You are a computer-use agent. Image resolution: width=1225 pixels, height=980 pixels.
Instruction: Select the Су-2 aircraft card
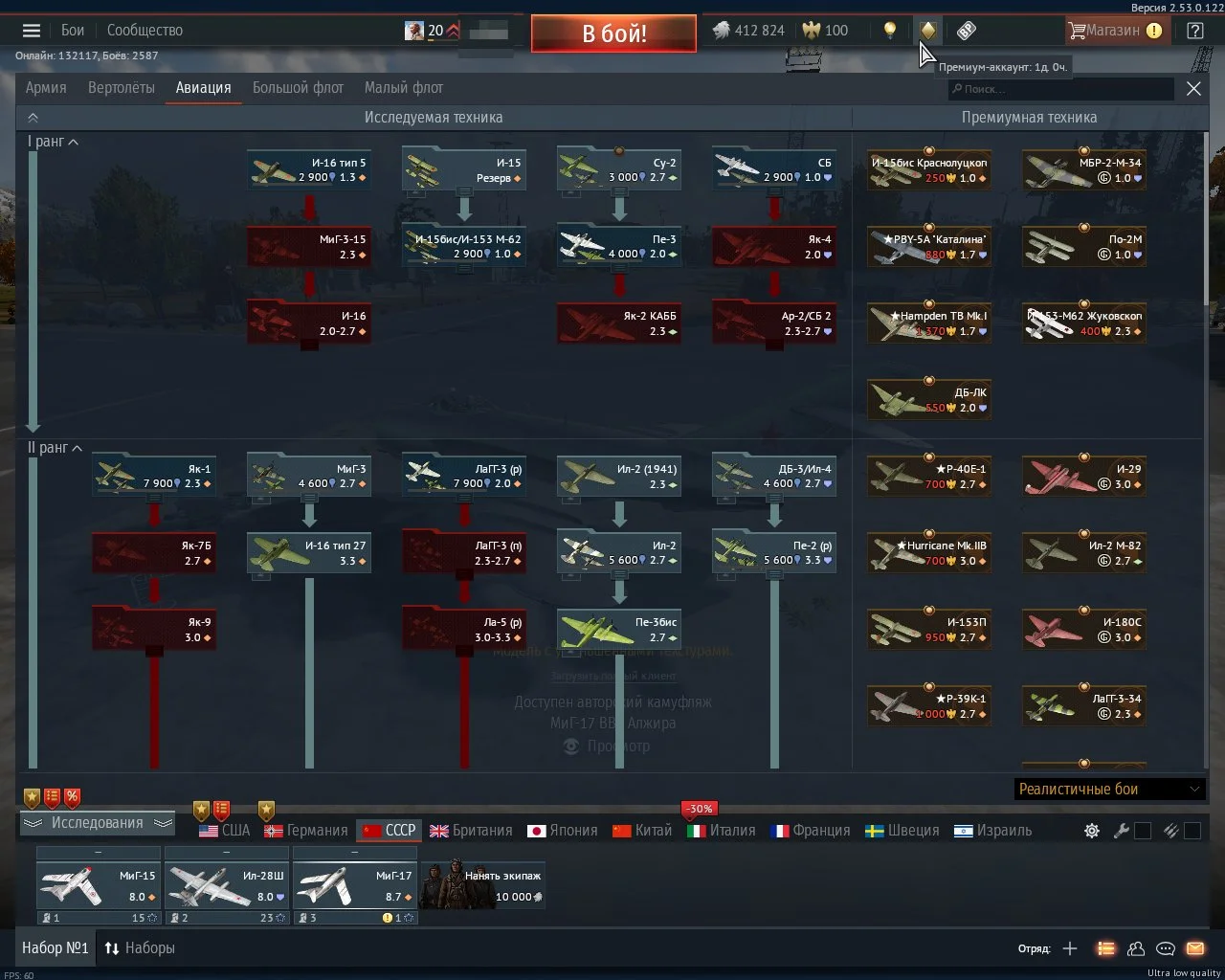coord(619,169)
